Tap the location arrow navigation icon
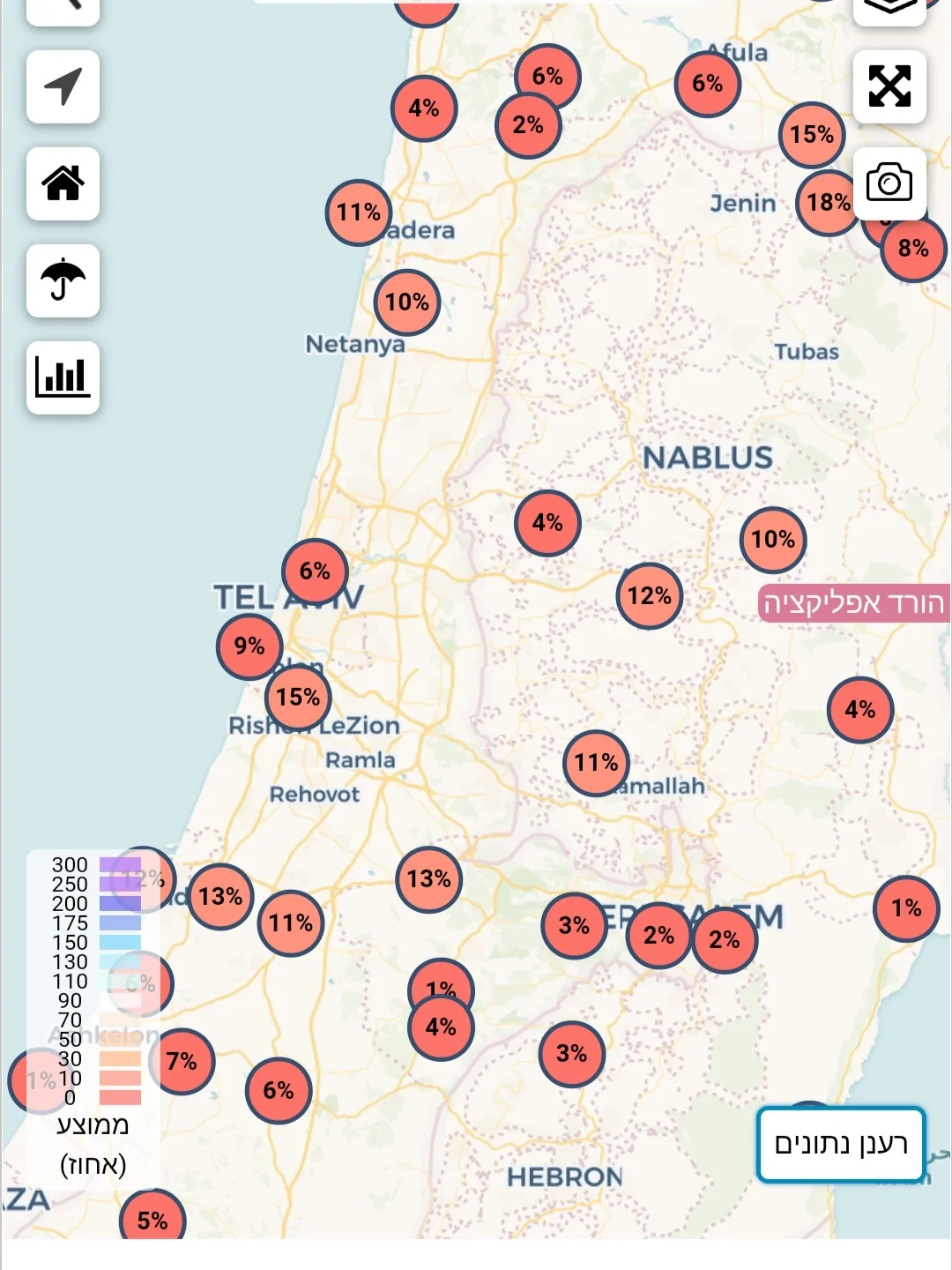This screenshot has width=952, height=1270. point(63,86)
